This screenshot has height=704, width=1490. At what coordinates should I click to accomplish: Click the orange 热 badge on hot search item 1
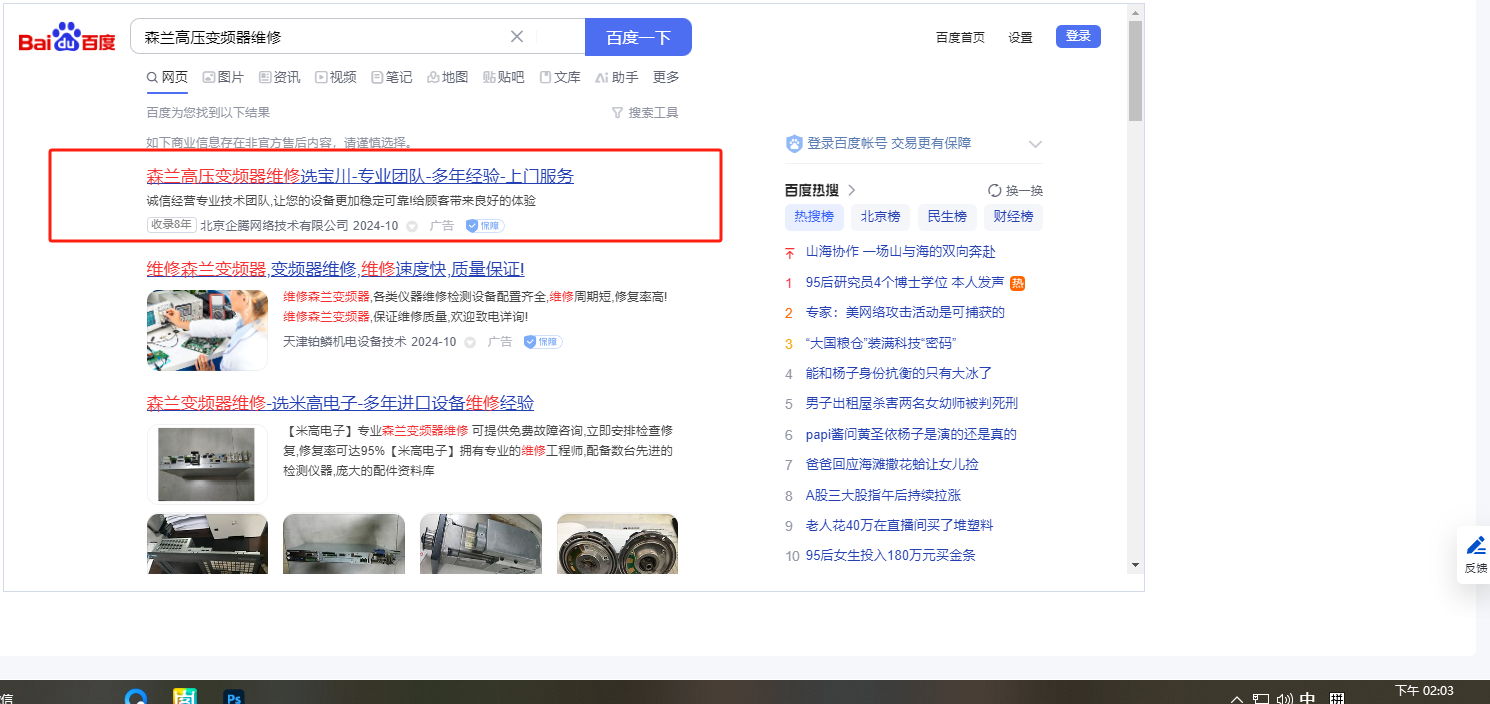coord(1017,283)
